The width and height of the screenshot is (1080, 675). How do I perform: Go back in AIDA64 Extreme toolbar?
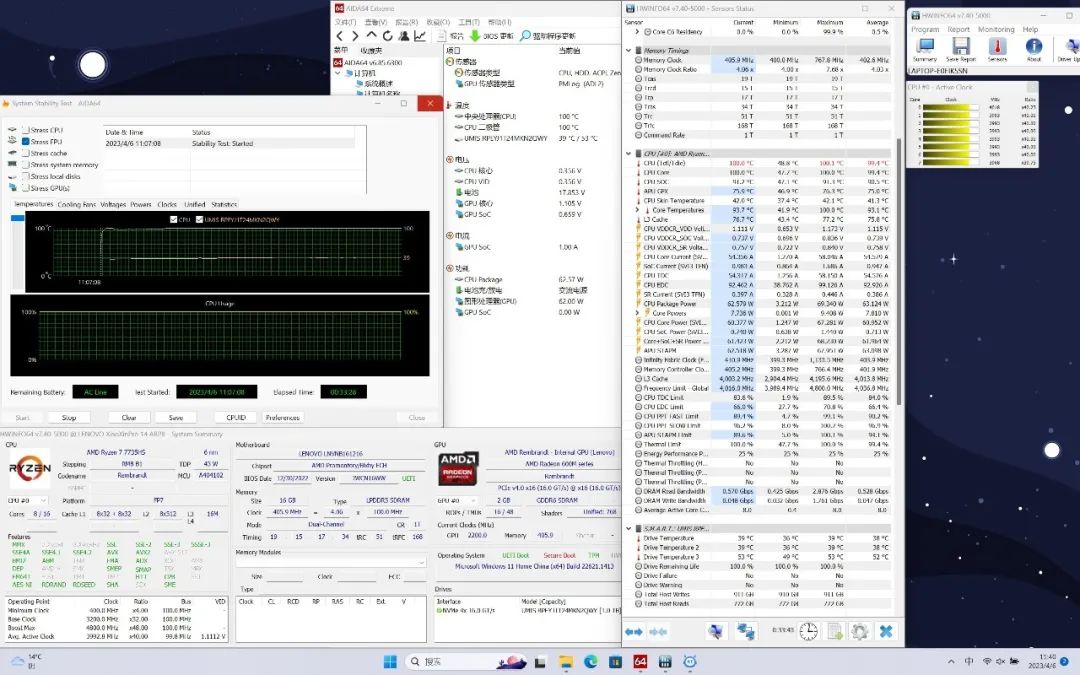[x=340, y=36]
